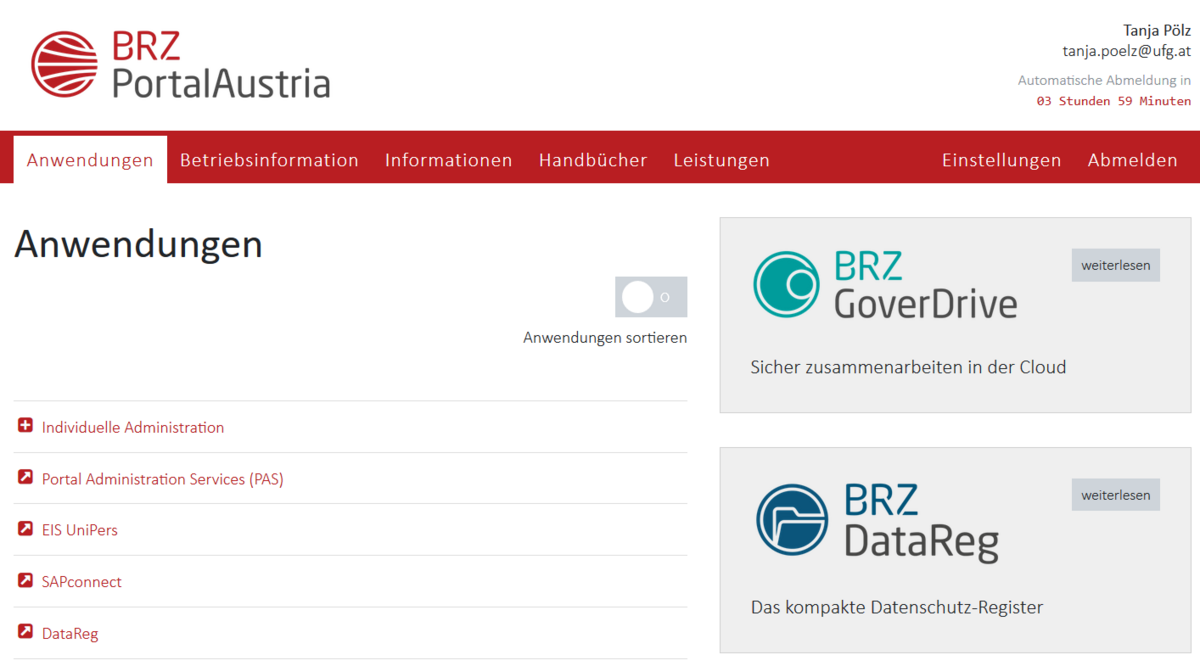Click weiterlesen on the DataReg card
Viewport: 1200px width, 666px height.
1116,495
